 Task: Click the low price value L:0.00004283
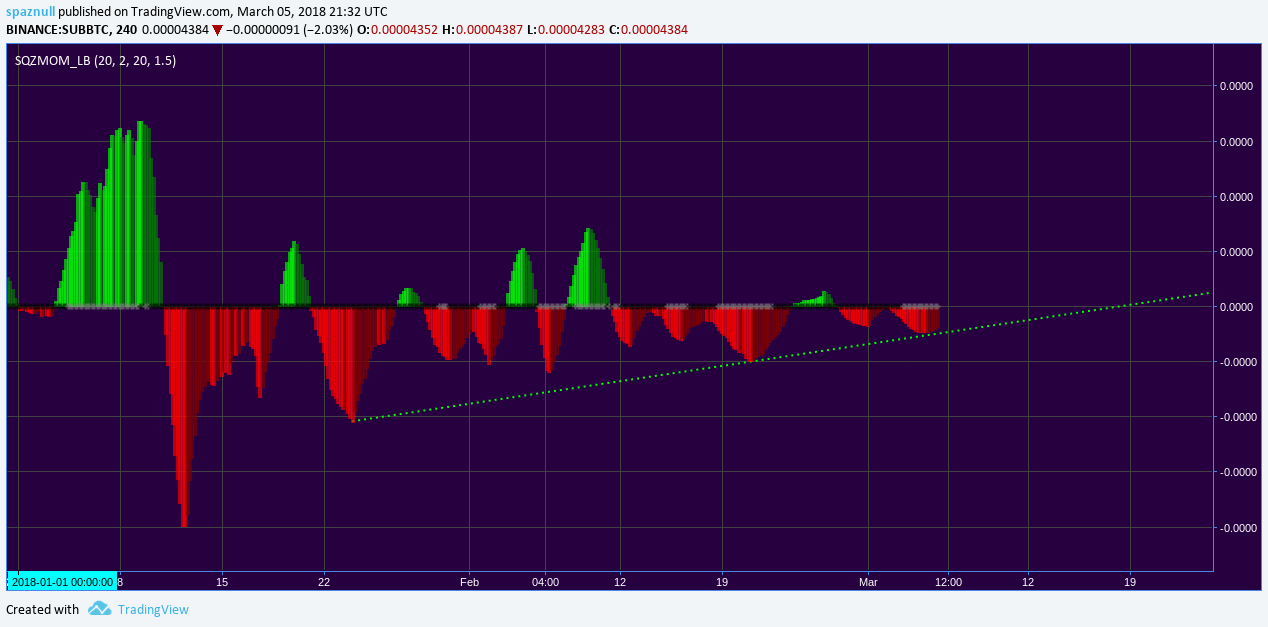565,30
